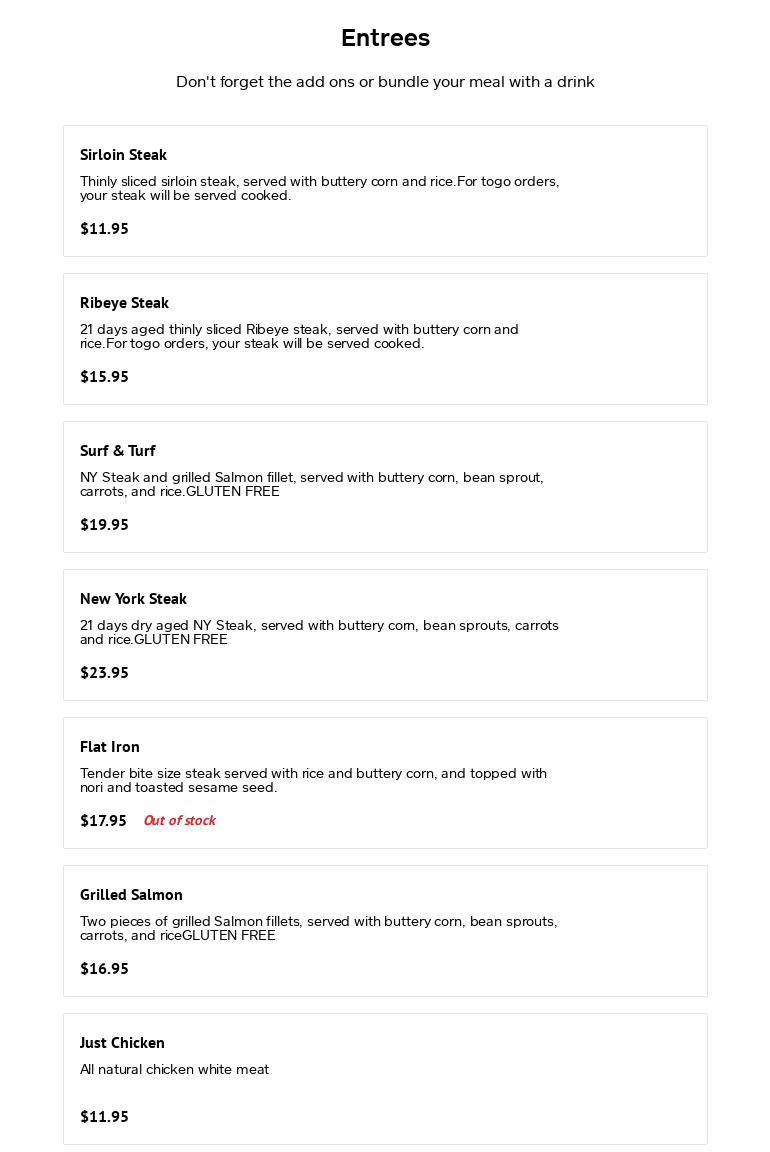Click the Grilled Salmon description text

(318, 928)
